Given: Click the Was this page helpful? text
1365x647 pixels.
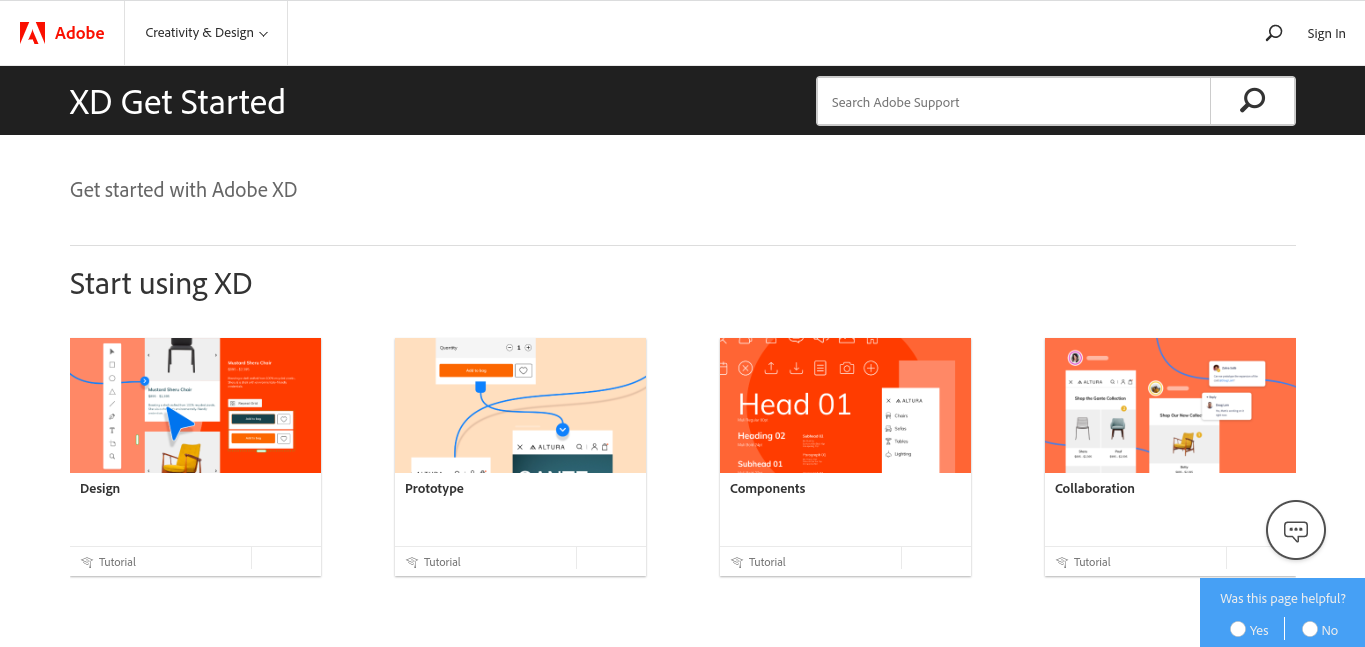Looking at the screenshot, I should point(1283,598).
